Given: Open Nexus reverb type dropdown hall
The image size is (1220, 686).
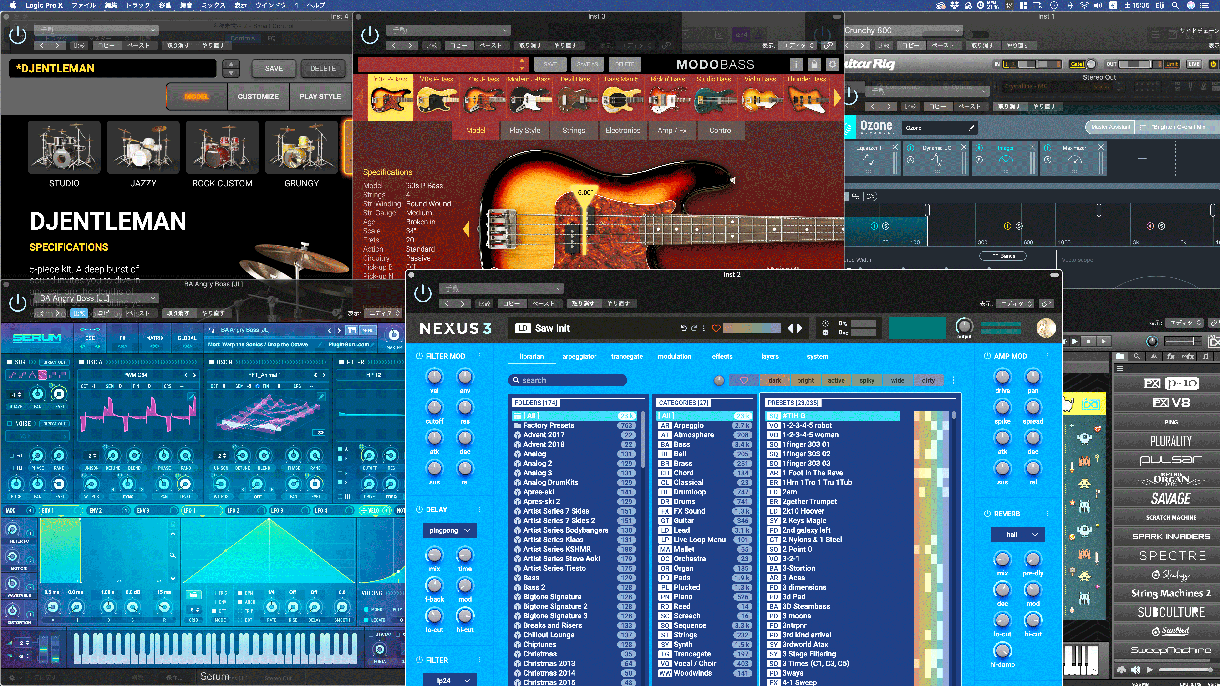Looking at the screenshot, I should click(x=1018, y=535).
